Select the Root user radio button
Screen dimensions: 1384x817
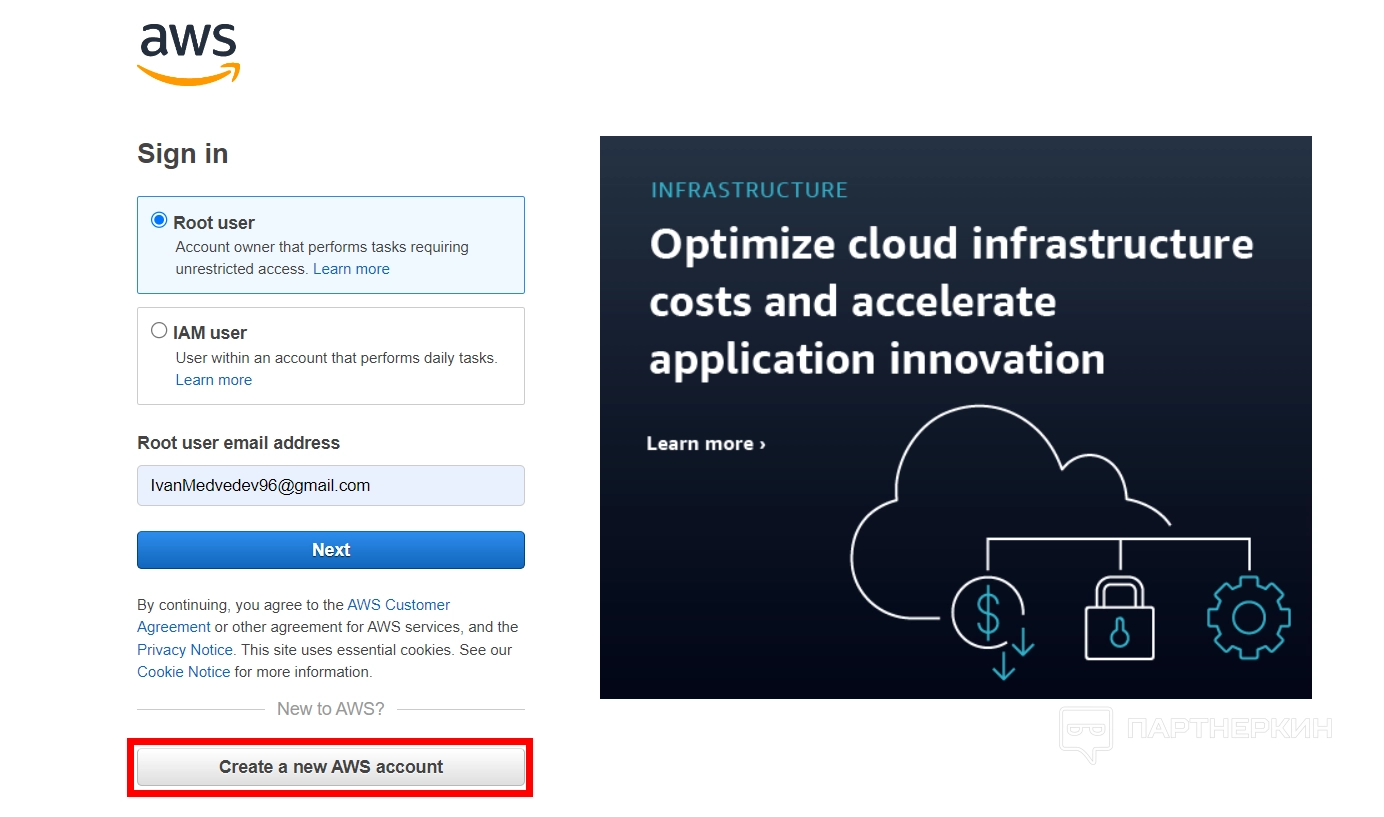click(x=159, y=220)
